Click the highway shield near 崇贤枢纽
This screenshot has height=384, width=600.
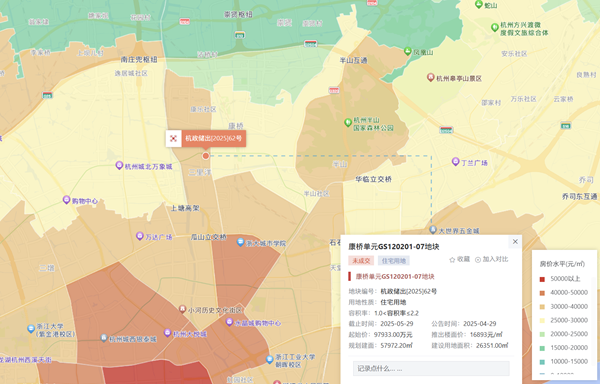tap(240, 35)
